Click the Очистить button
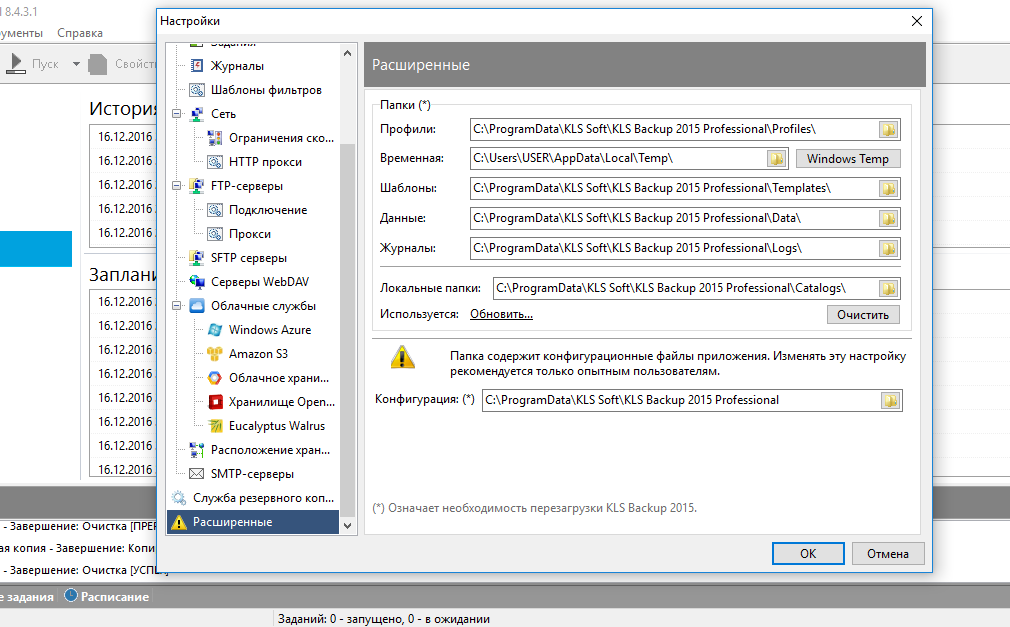The width and height of the screenshot is (1010, 627). tap(863, 314)
